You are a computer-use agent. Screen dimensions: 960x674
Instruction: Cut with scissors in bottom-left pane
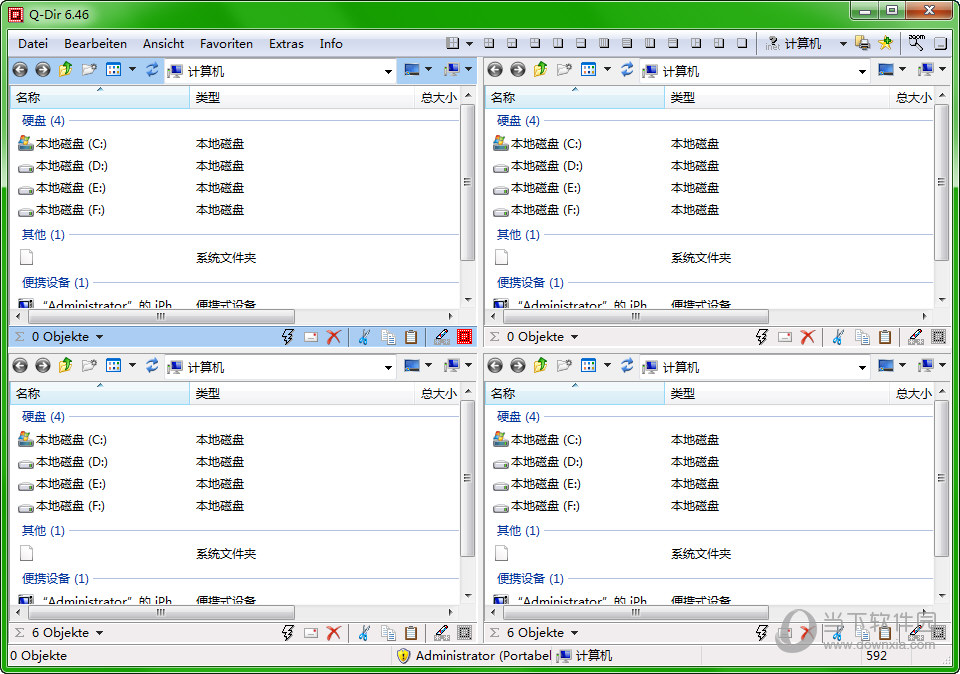364,632
